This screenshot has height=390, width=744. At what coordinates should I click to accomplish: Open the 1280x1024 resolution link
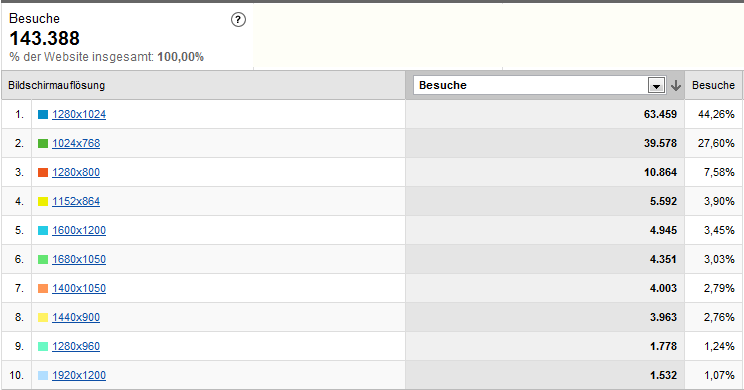pyautogui.click(x=79, y=114)
